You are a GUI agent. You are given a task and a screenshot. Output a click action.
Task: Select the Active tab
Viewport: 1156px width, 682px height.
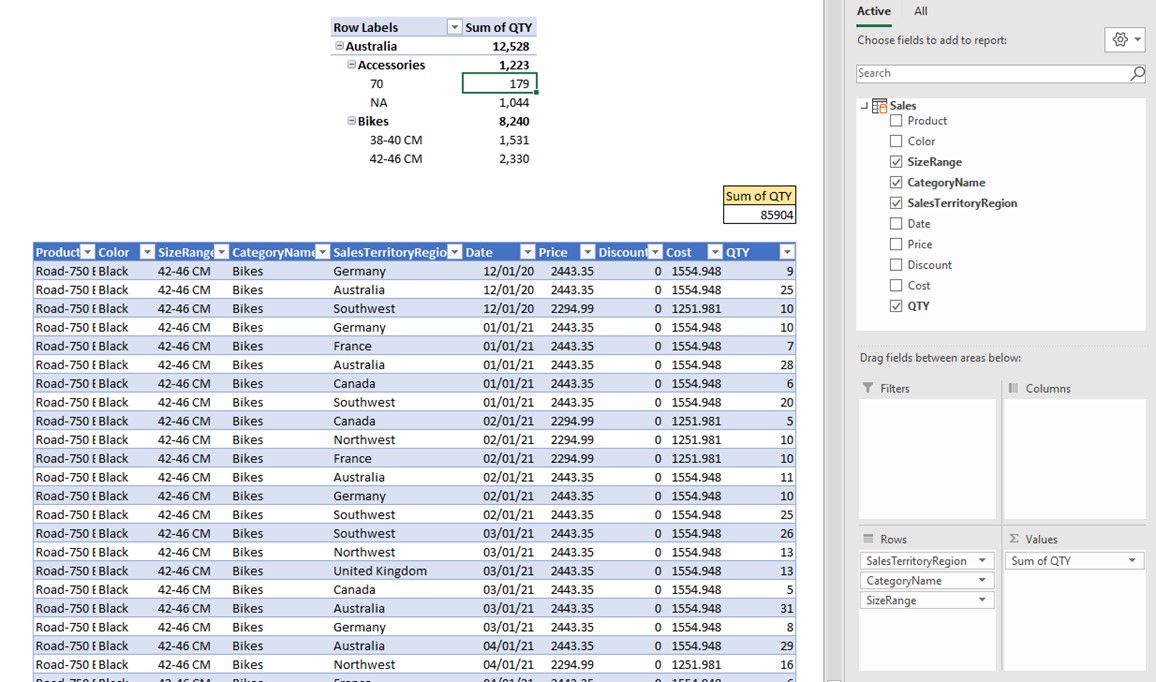pyautogui.click(x=873, y=11)
